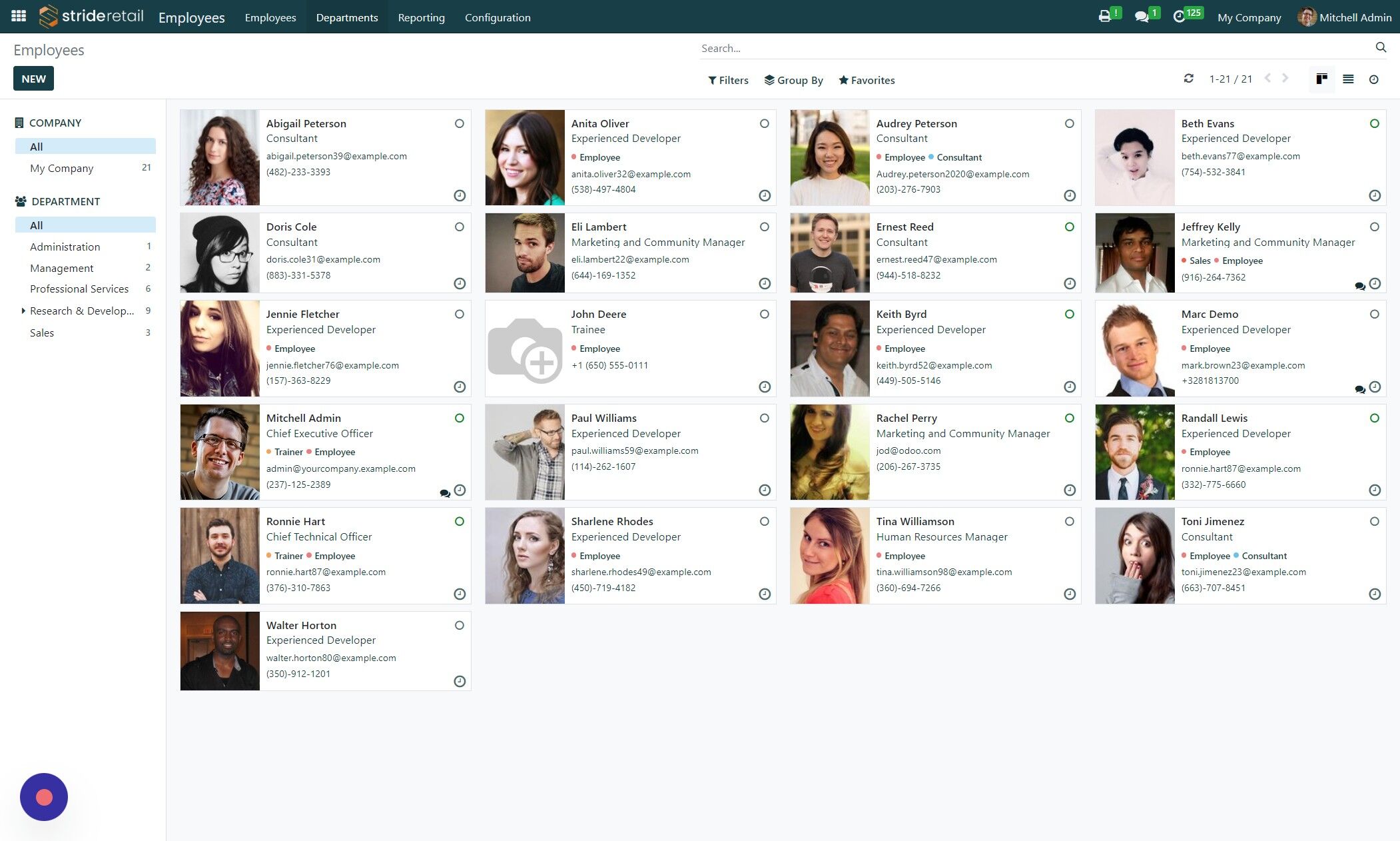
Task: Open the apps grid menu icon
Action: coord(19,16)
